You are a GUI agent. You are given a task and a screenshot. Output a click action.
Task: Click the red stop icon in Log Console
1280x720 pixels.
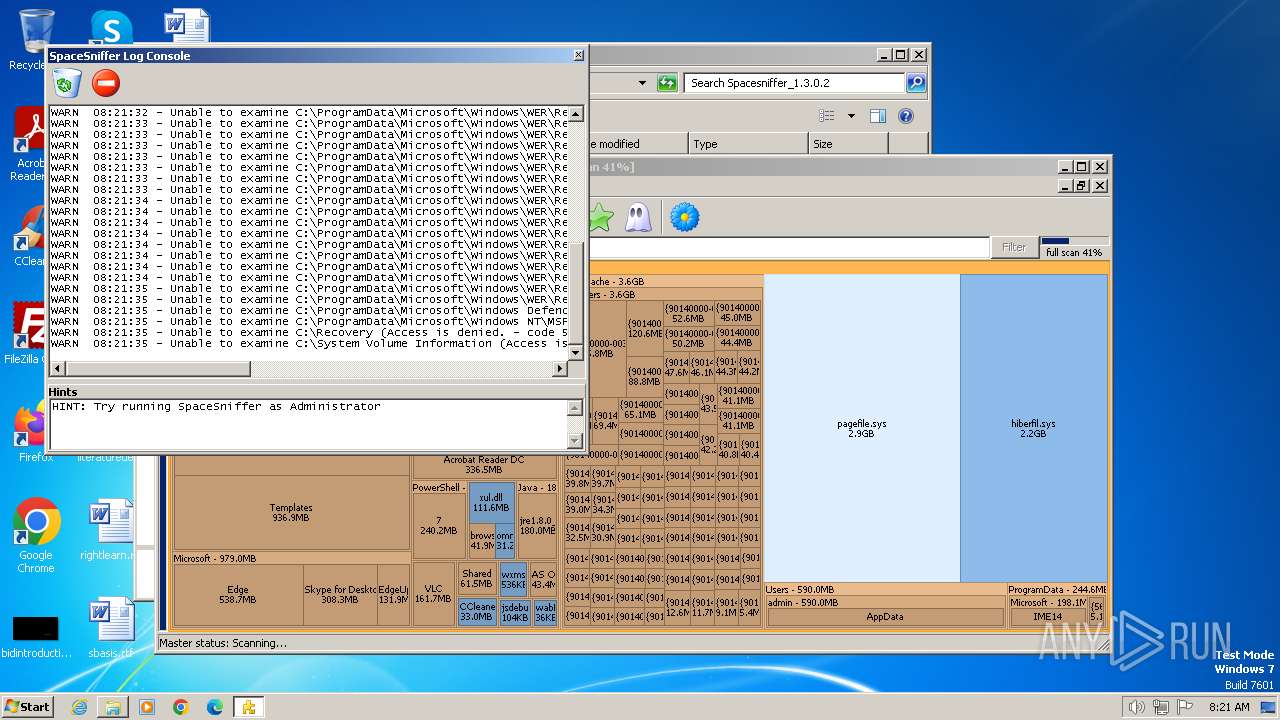[105, 83]
